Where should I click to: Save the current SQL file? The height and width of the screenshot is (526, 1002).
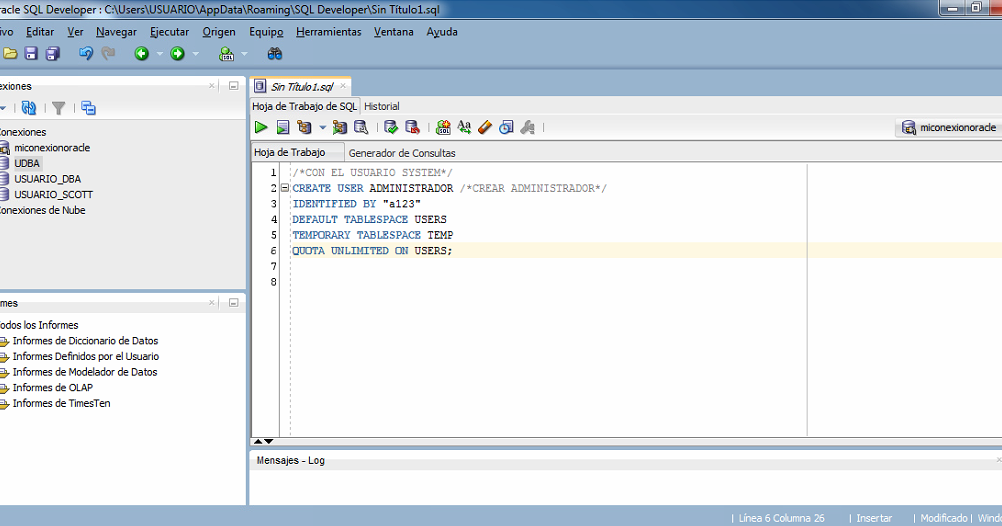point(31,54)
